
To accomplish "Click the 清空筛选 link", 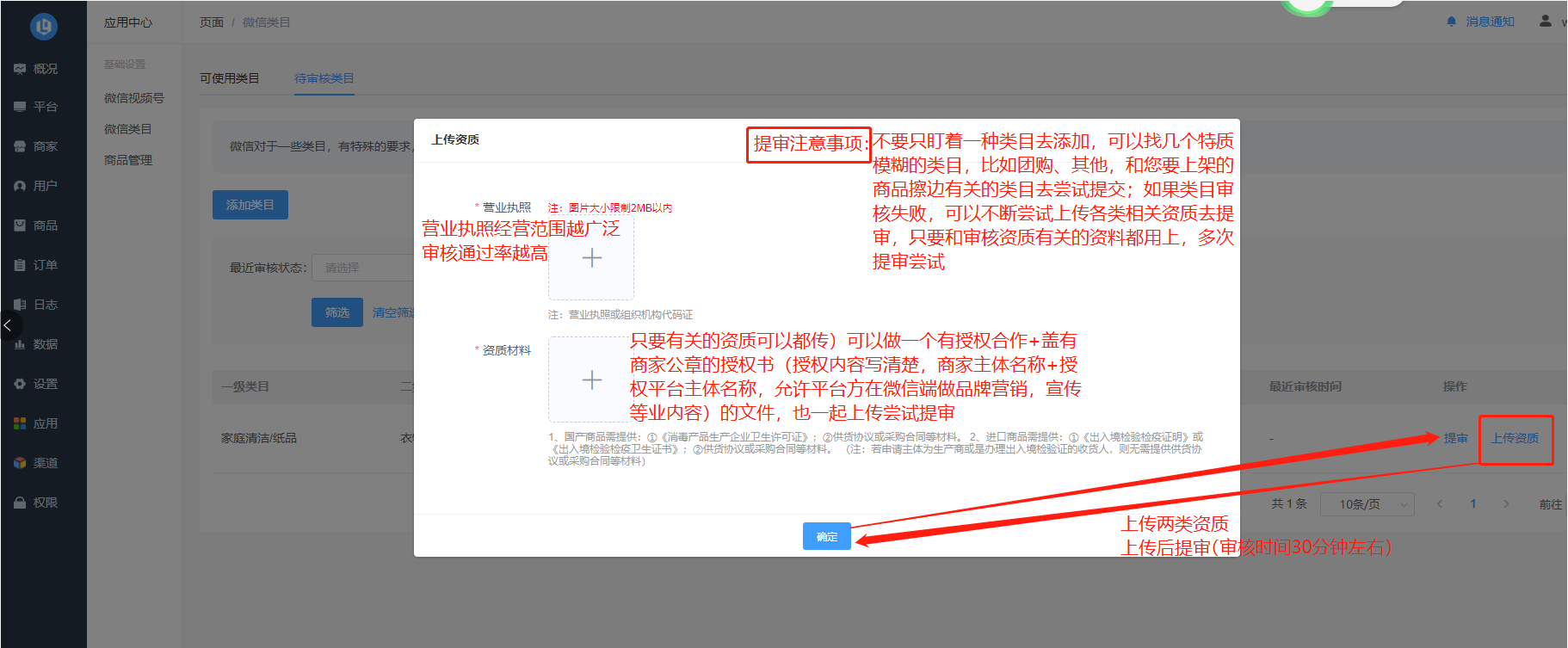I will [393, 312].
